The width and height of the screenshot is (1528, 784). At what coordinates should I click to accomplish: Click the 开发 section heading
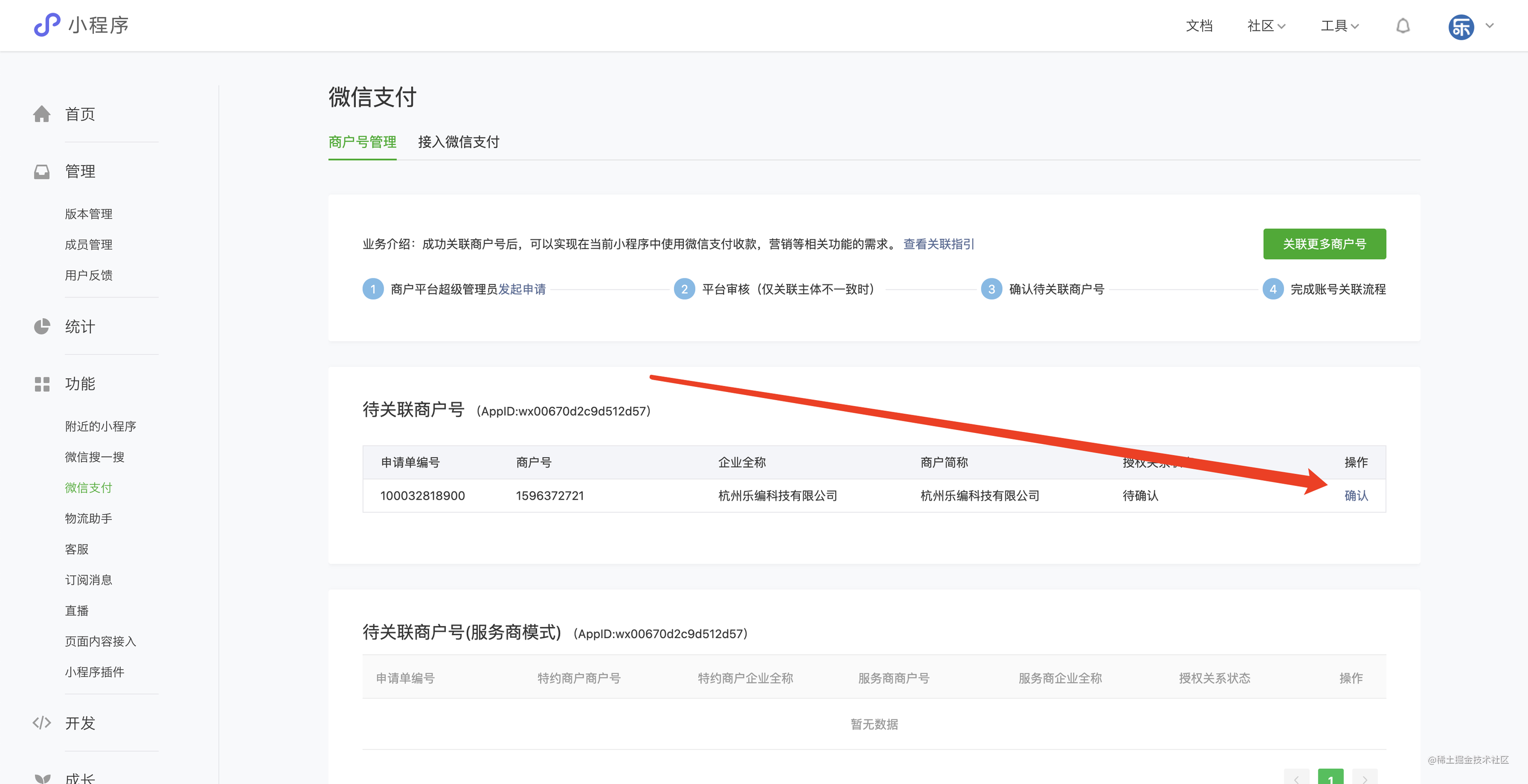point(79,722)
